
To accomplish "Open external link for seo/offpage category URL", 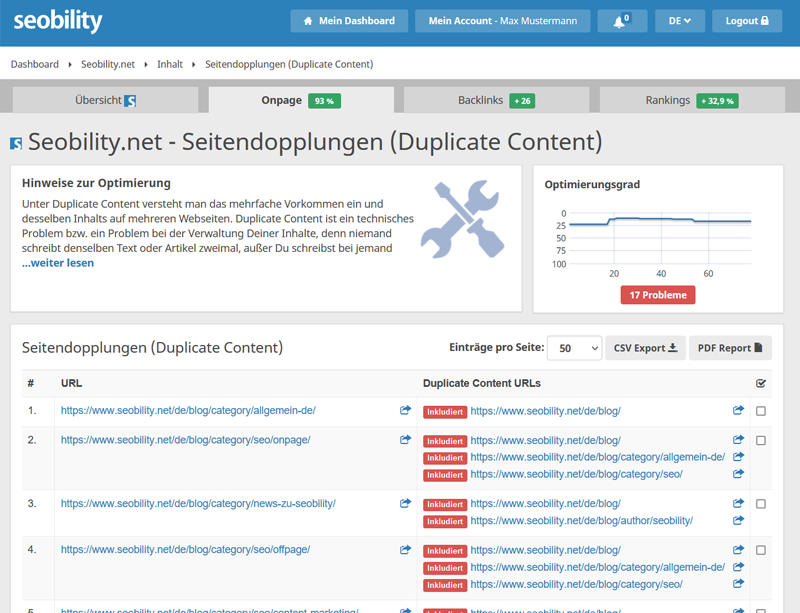I will tap(405, 550).
